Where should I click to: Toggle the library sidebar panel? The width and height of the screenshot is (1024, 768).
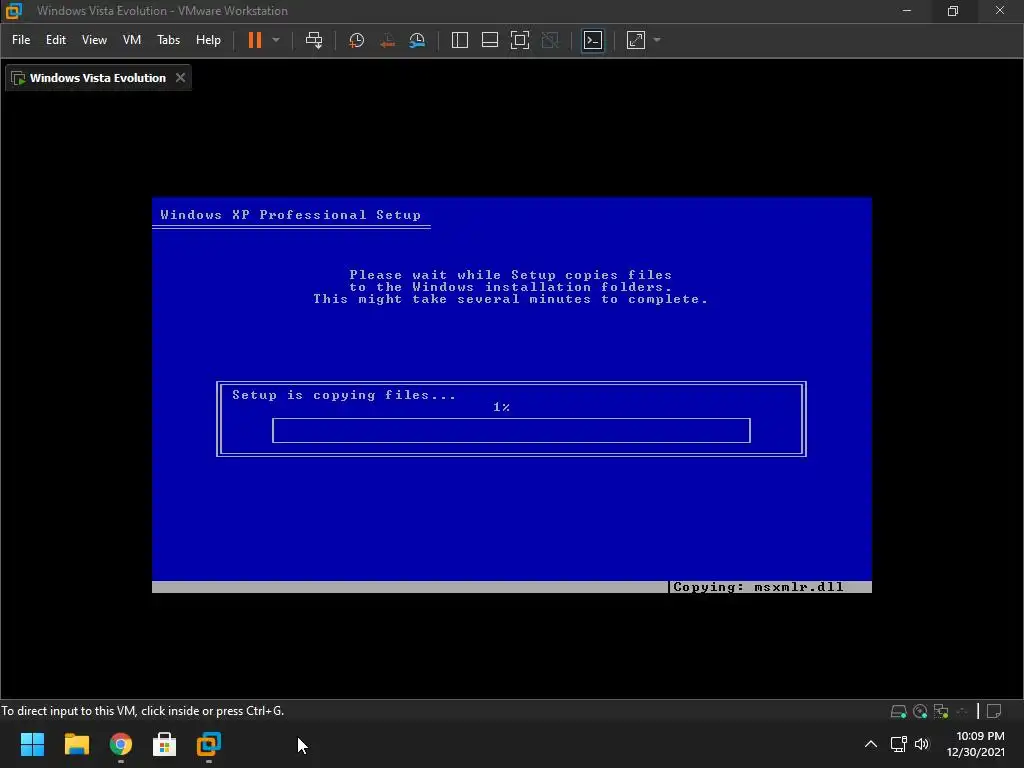pyautogui.click(x=460, y=40)
